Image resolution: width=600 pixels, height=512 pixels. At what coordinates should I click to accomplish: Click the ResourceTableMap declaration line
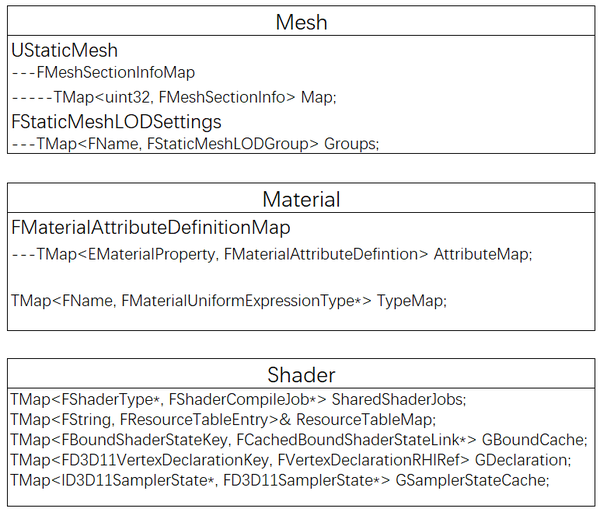223,419
